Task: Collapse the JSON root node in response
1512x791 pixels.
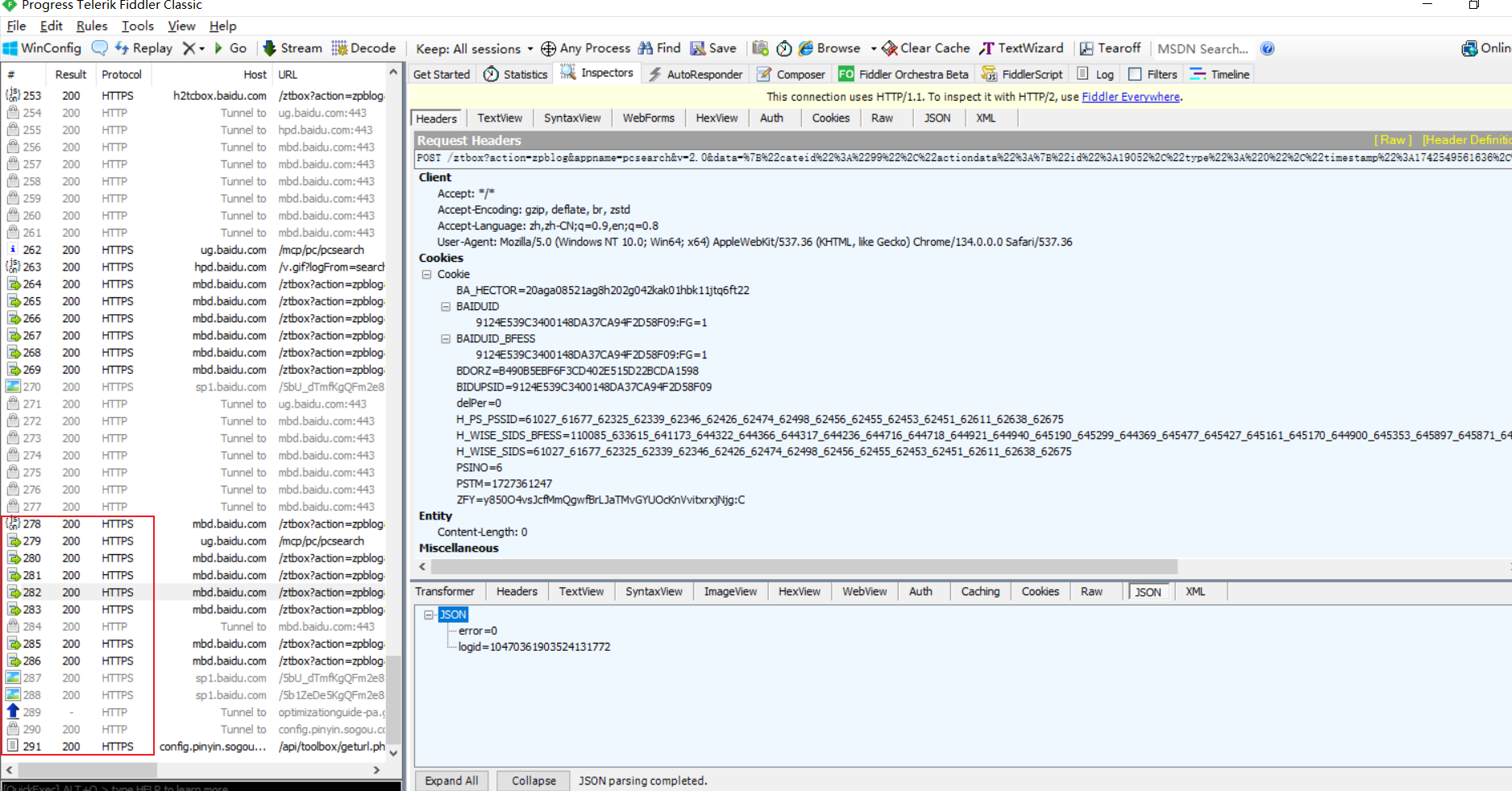Action: (429, 615)
